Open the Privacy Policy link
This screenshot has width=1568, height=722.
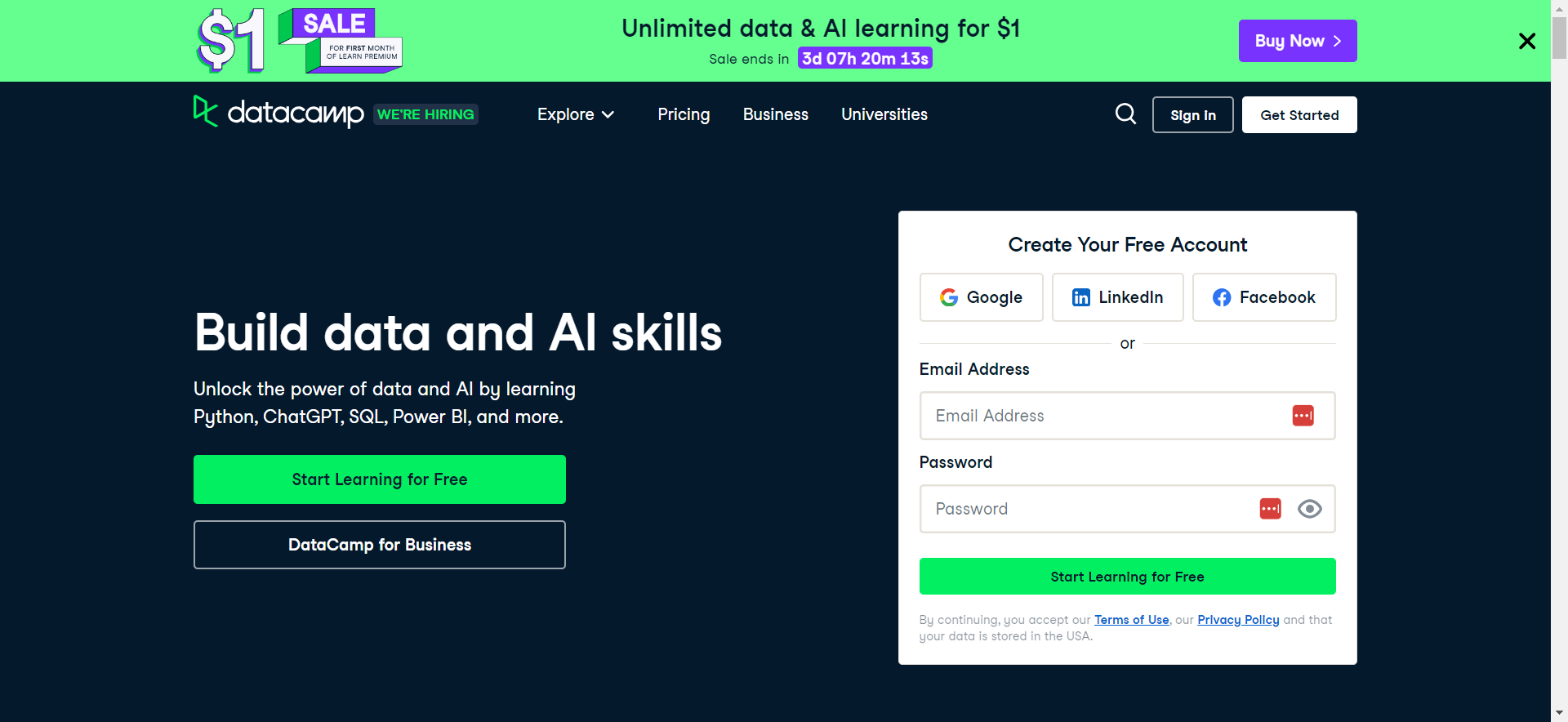point(1238,620)
